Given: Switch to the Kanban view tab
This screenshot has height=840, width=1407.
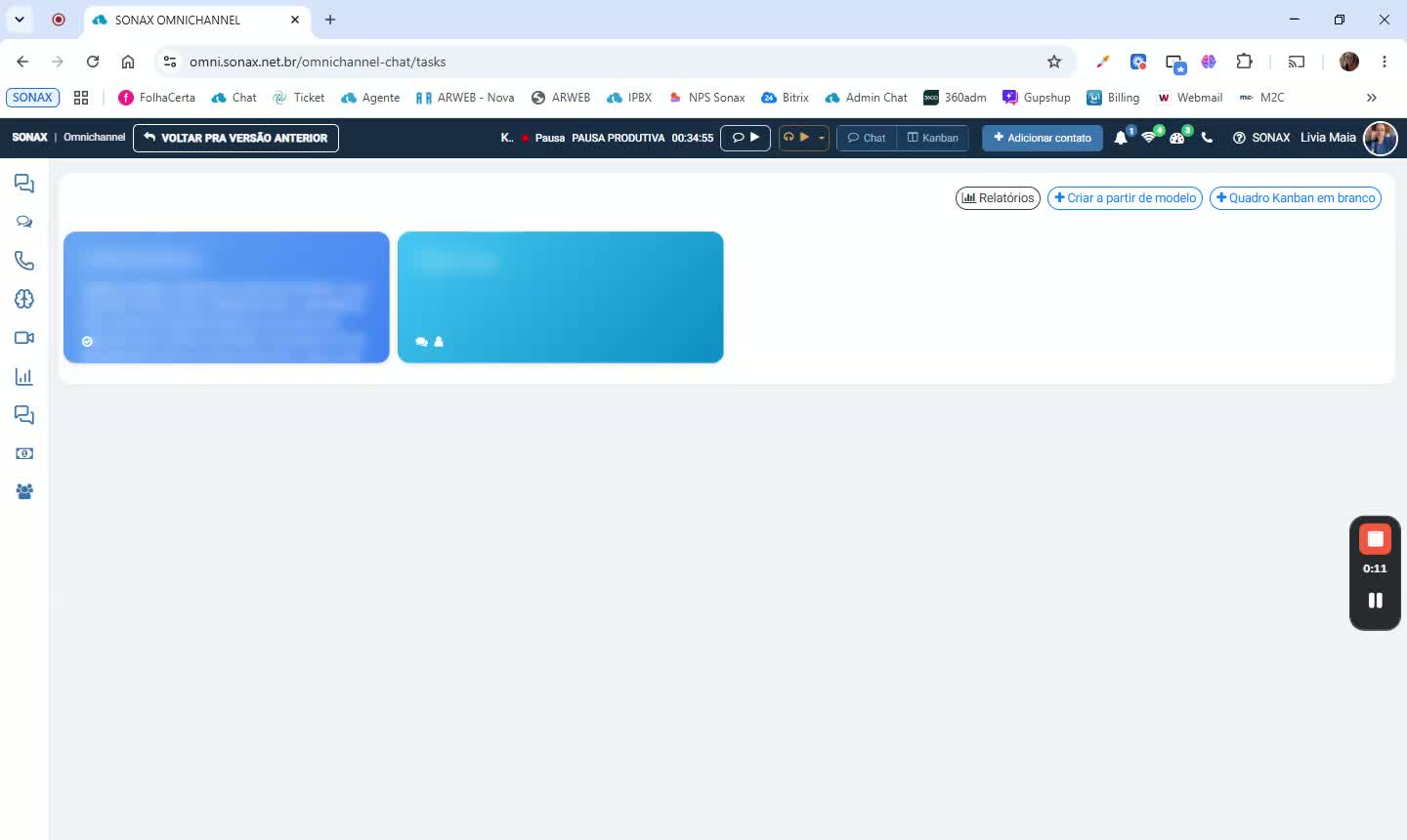Looking at the screenshot, I should [x=933, y=138].
